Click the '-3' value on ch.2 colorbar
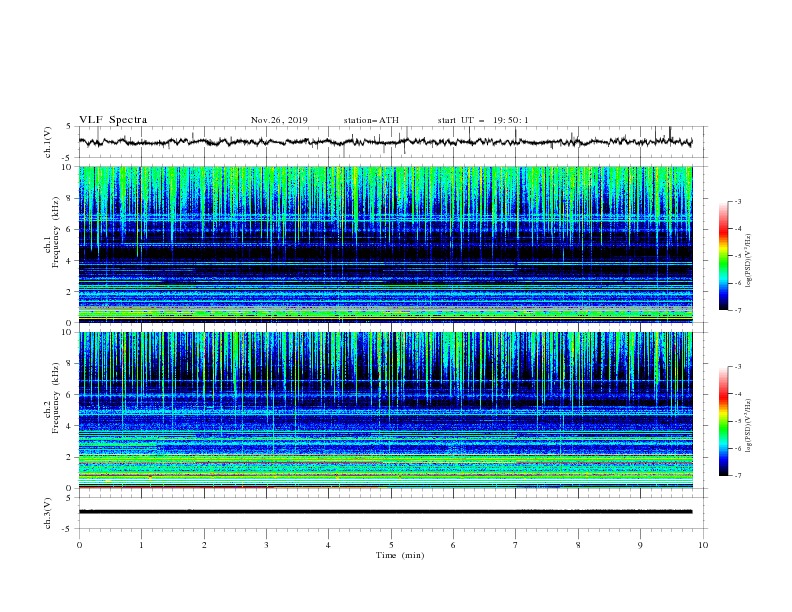 (738, 367)
